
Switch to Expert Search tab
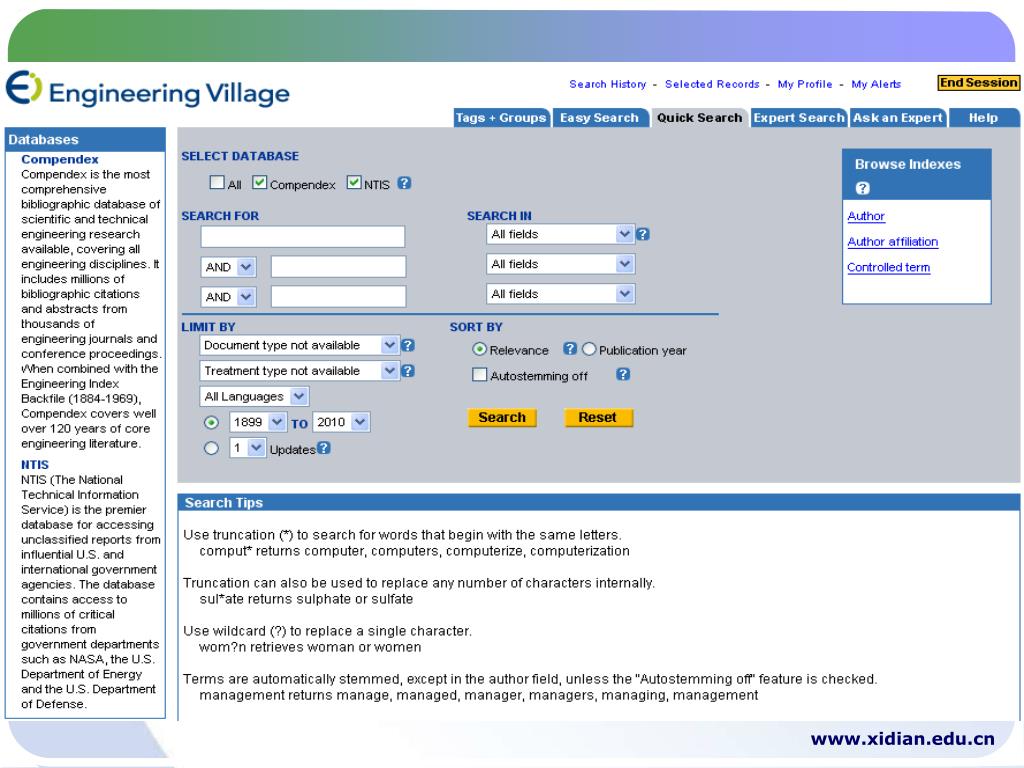click(799, 118)
